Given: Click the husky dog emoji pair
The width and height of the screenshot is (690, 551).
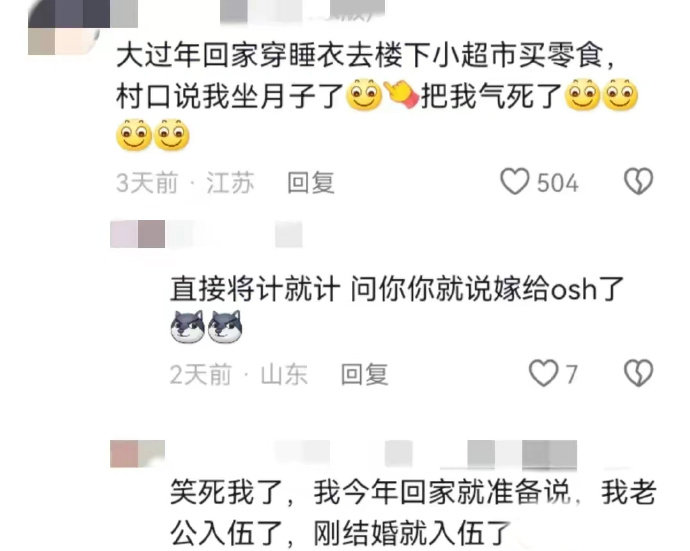Looking at the screenshot, I should (x=206, y=327).
